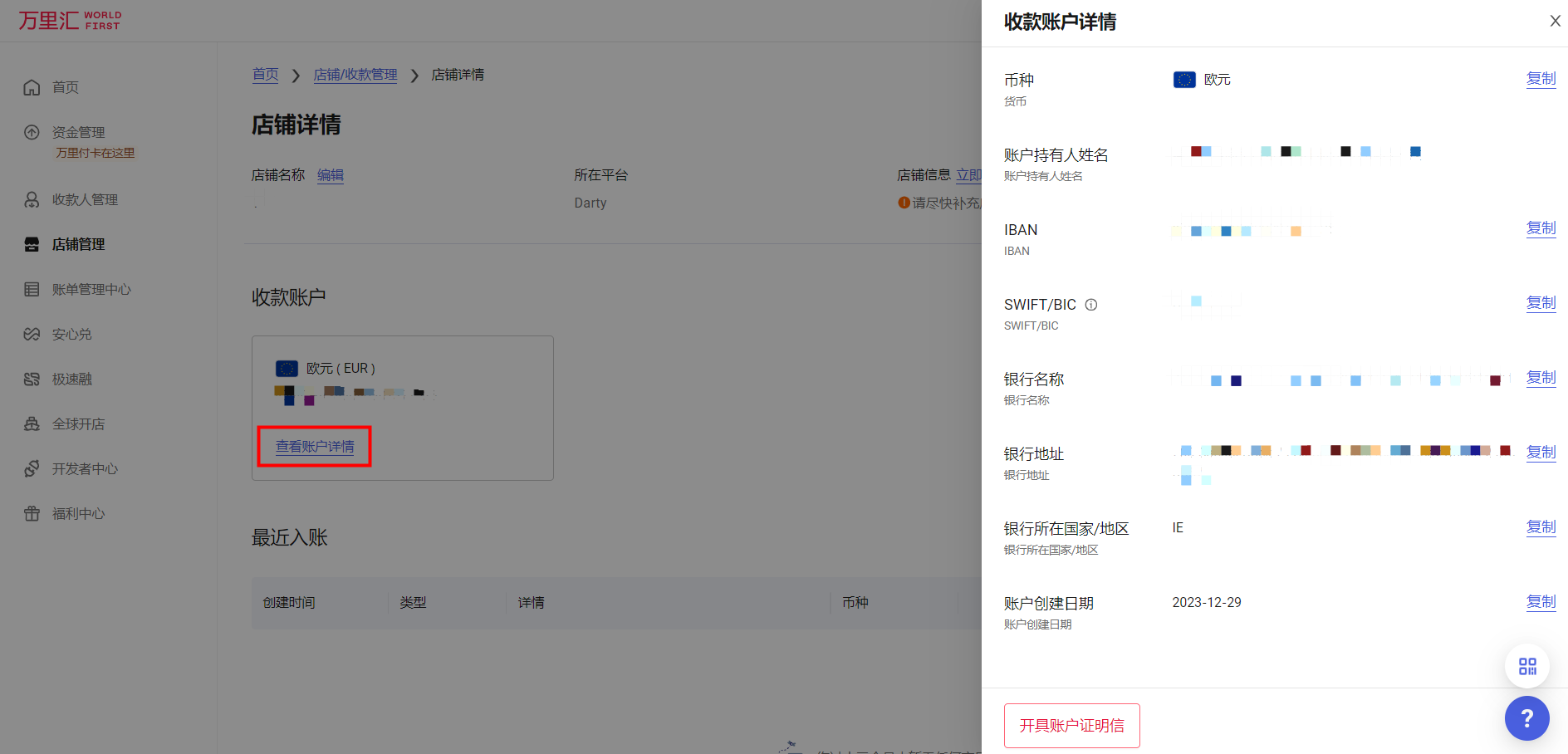Click the info icon next to SWIFT/BIC
This screenshot has width=1568, height=754.
tap(1090, 304)
